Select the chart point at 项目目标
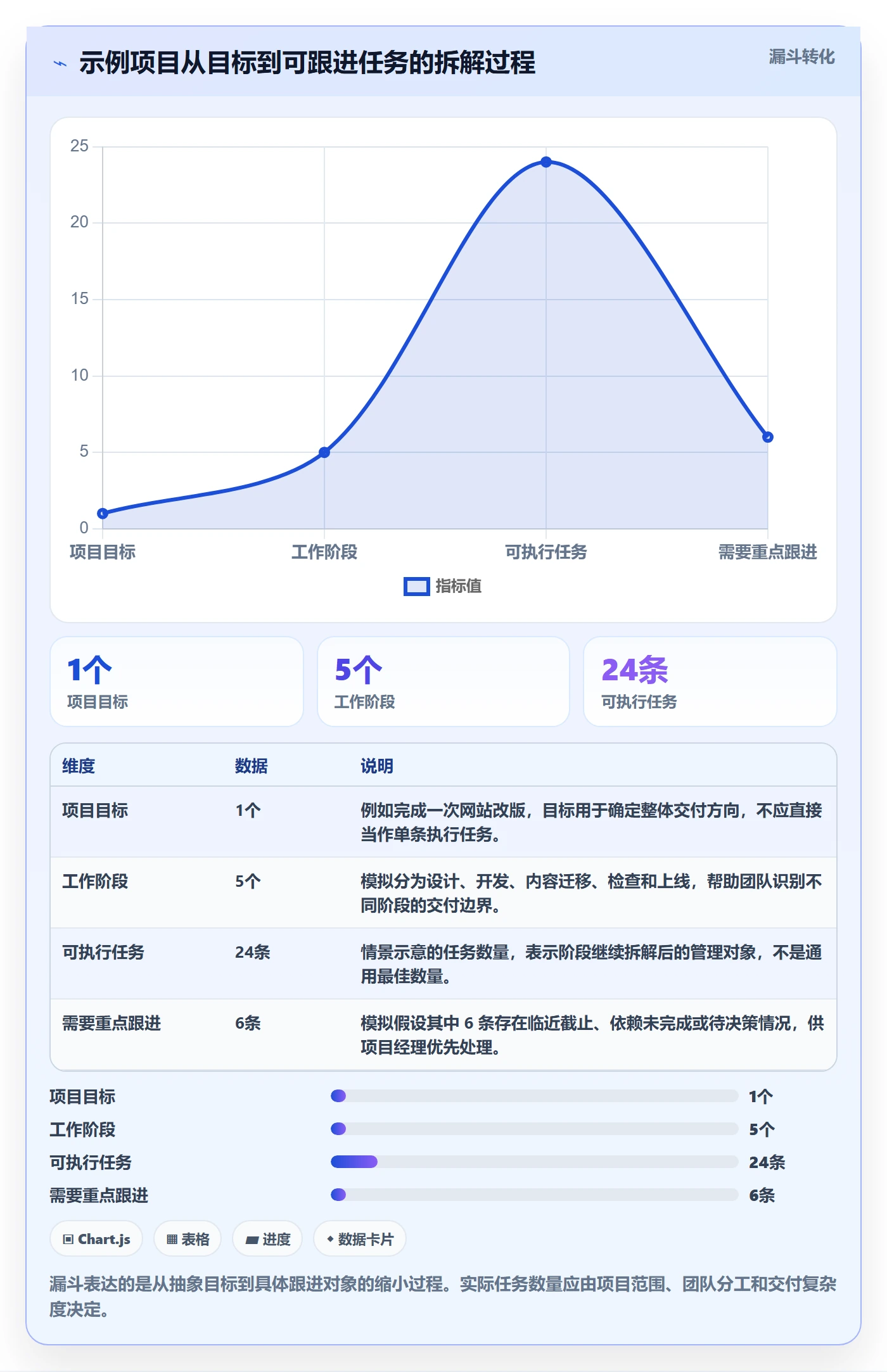Screen dimensions: 887x1372 click(103, 513)
